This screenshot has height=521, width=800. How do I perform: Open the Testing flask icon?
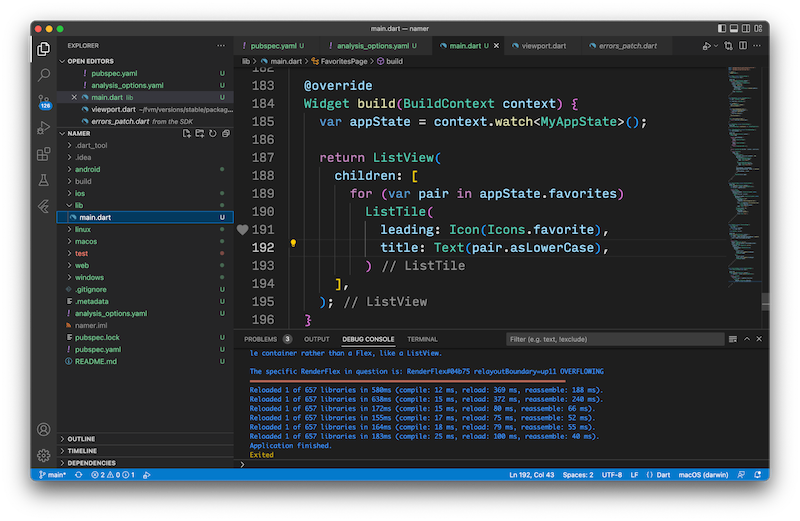coord(44,180)
